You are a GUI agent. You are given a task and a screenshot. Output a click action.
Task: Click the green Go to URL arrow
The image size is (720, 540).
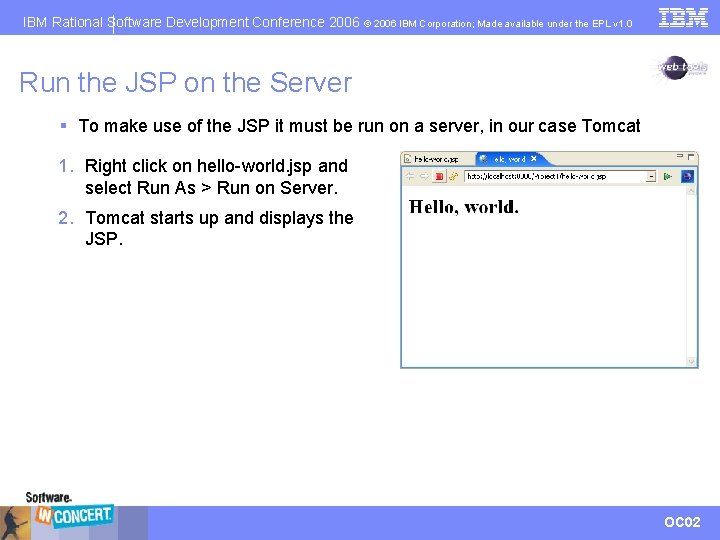668,176
